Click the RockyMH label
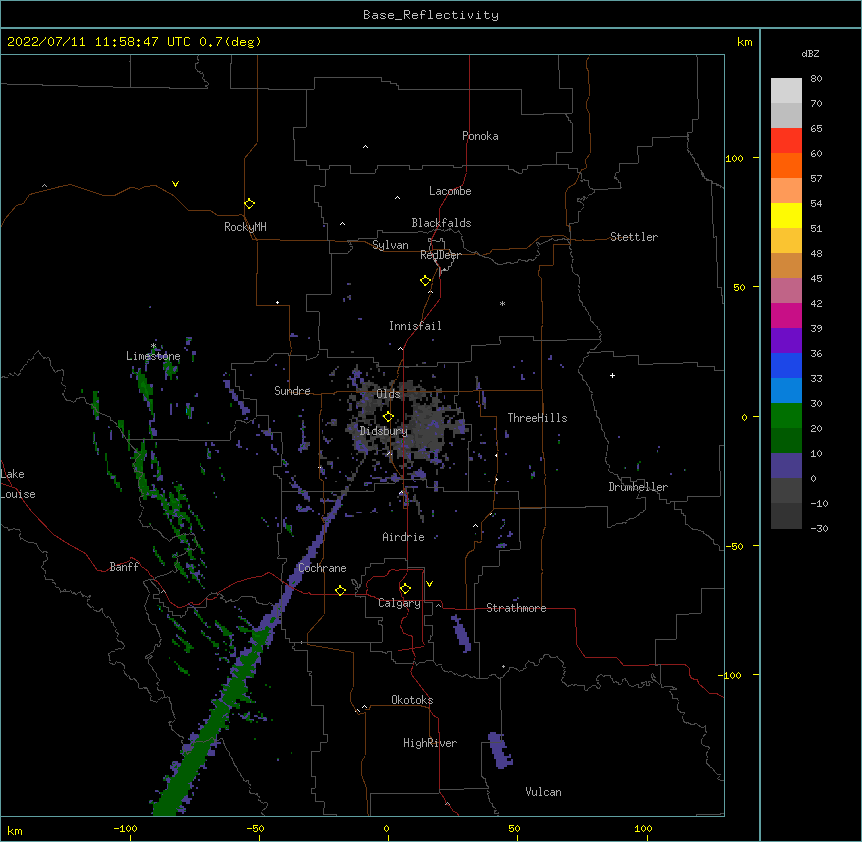This screenshot has width=862, height=842. coord(245,227)
